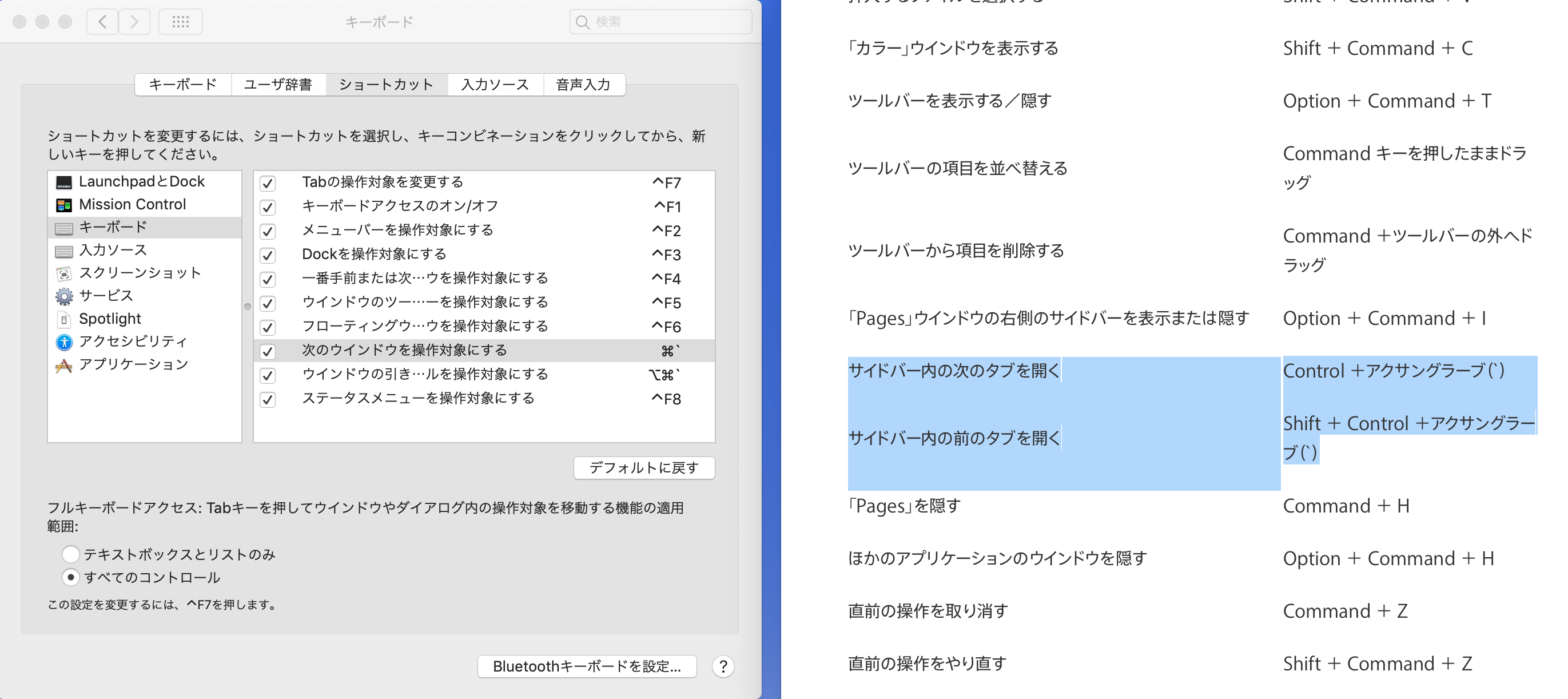Screen dimensions: 1568x699
Task: Switch to the 入力ソース tab
Action: click(495, 85)
